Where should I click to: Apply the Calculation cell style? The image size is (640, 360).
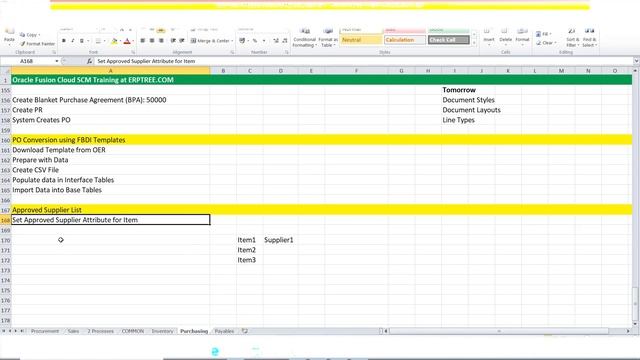click(405, 40)
